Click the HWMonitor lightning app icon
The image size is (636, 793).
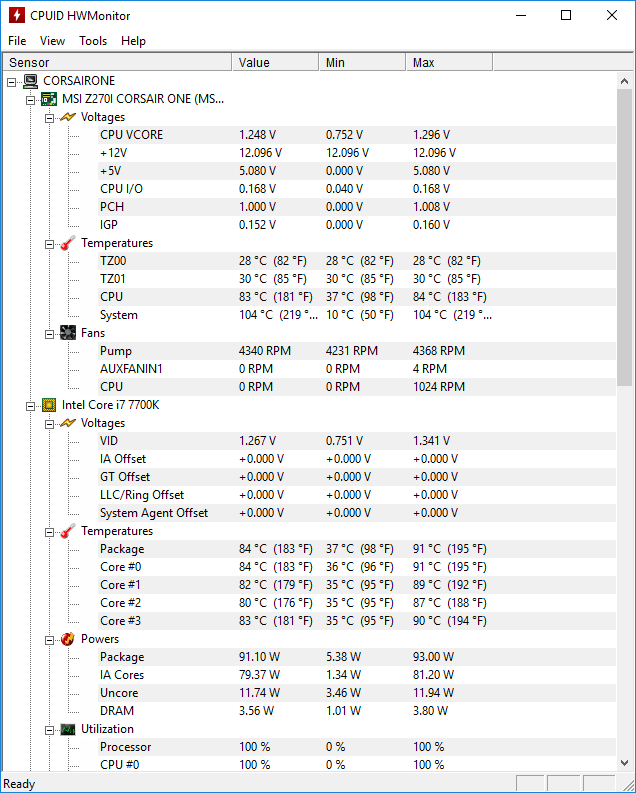click(x=17, y=15)
